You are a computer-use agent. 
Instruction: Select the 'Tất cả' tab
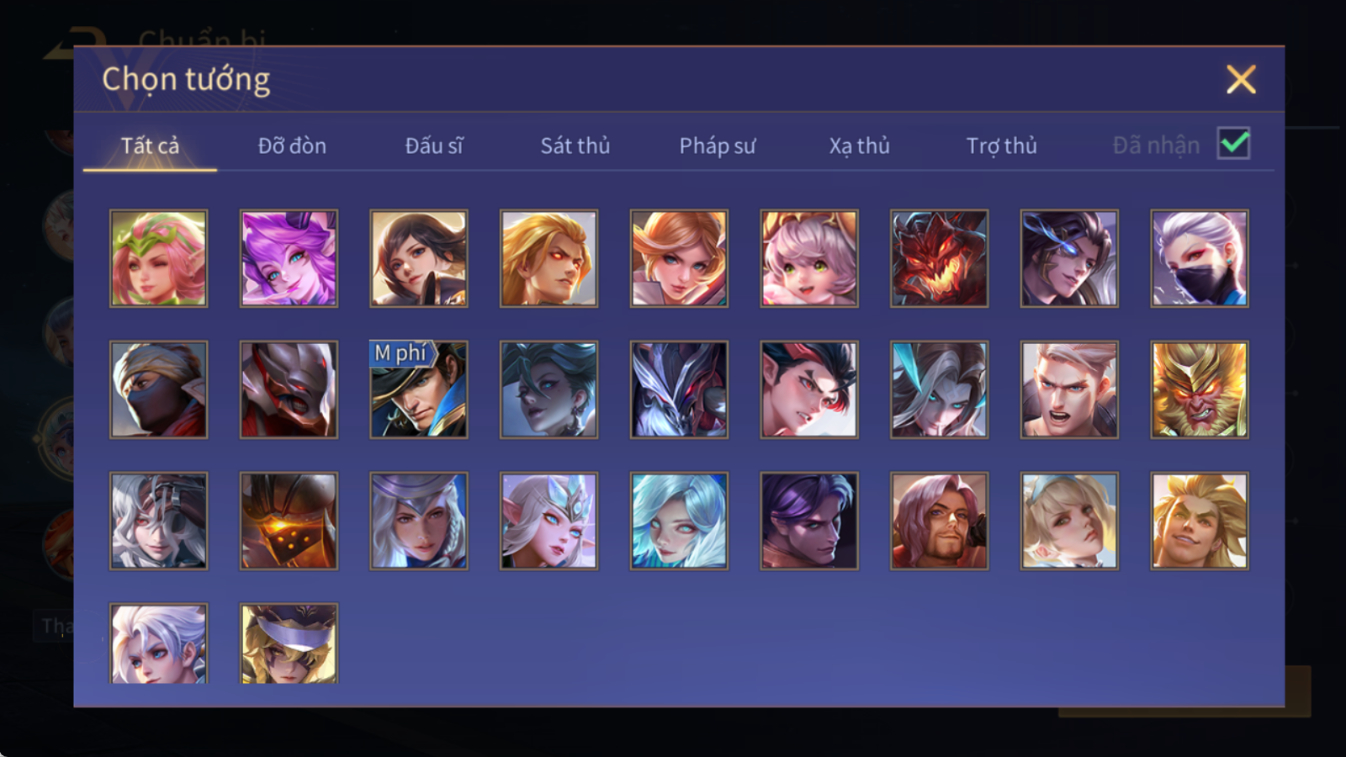coord(150,146)
